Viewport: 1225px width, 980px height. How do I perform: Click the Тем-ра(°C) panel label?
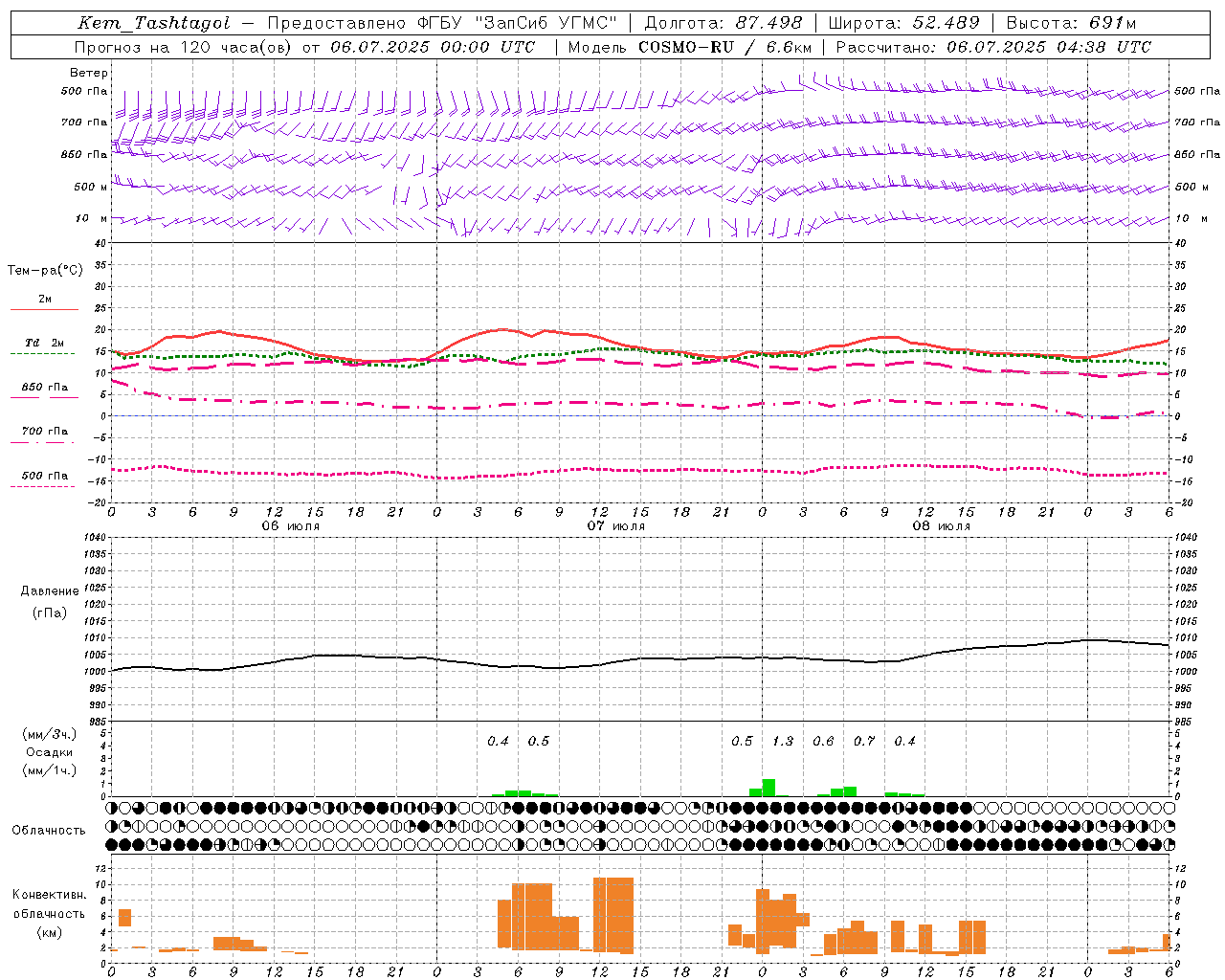point(45,270)
